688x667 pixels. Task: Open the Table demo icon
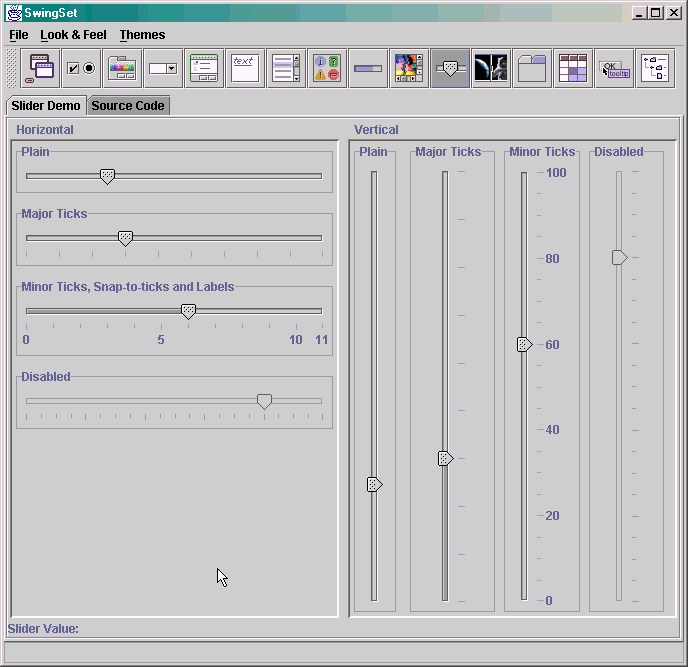coord(573,68)
